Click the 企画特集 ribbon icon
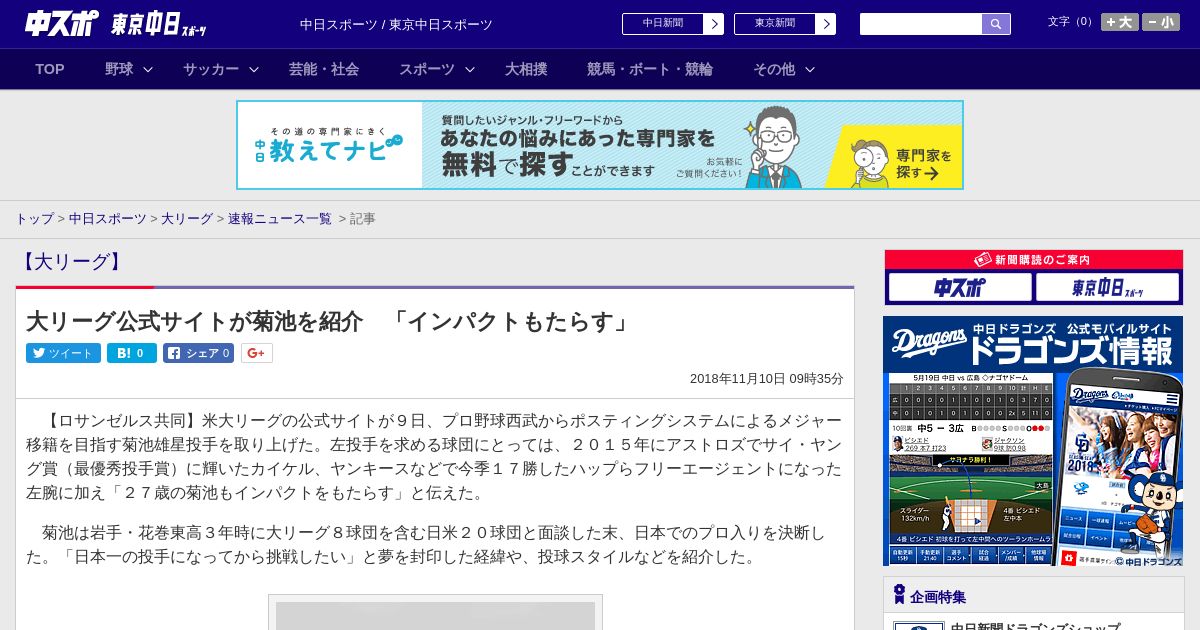Image resolution: width=1200 pixels, height=630 pixels. [x=899, y=595]
